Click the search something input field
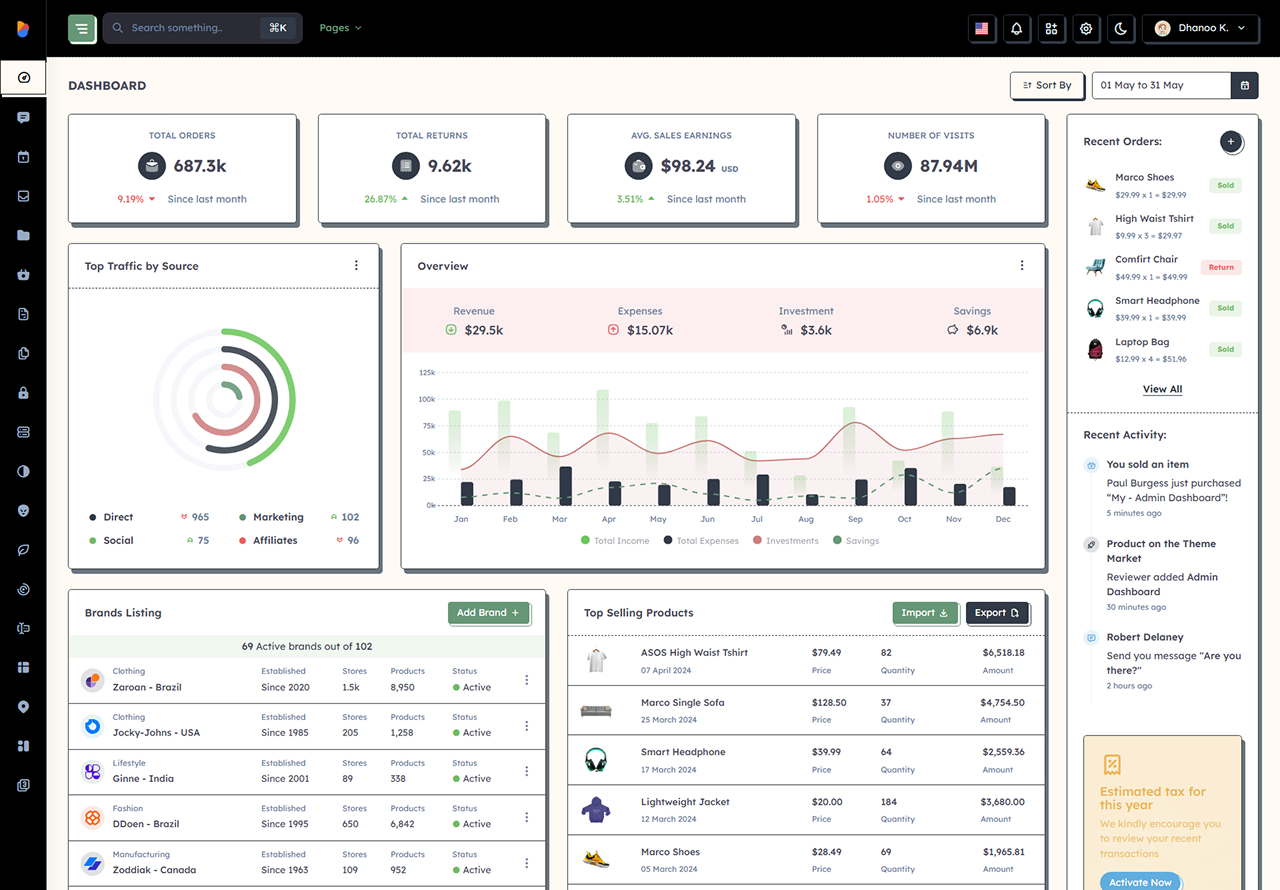Viewport: 1280px width, 890px height. pyautogui.click(x=188, y=28)
